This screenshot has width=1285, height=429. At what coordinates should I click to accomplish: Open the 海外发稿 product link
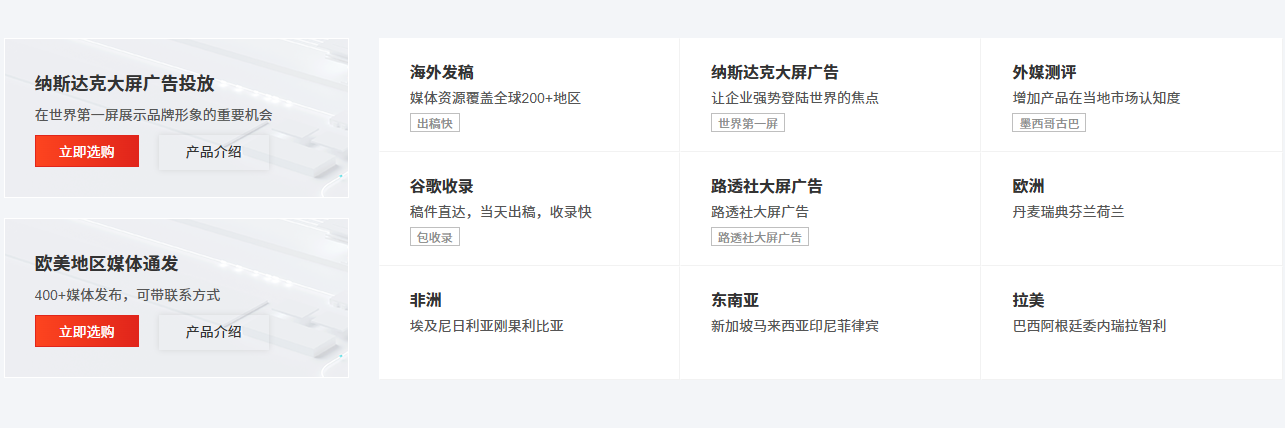(x=441, y=72)
